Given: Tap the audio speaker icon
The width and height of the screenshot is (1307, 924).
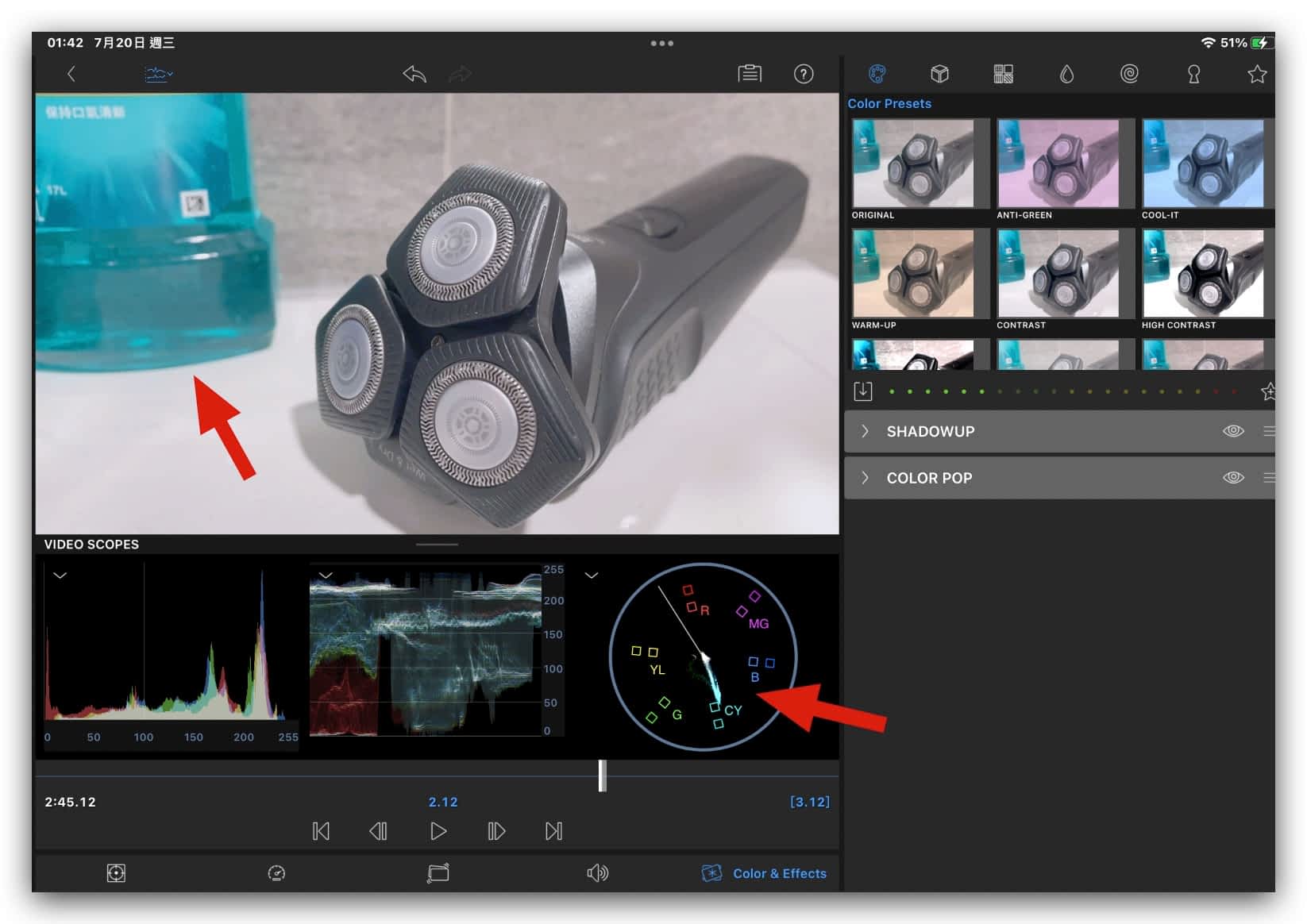Looking at the screenshot, I should coord(597,873).
